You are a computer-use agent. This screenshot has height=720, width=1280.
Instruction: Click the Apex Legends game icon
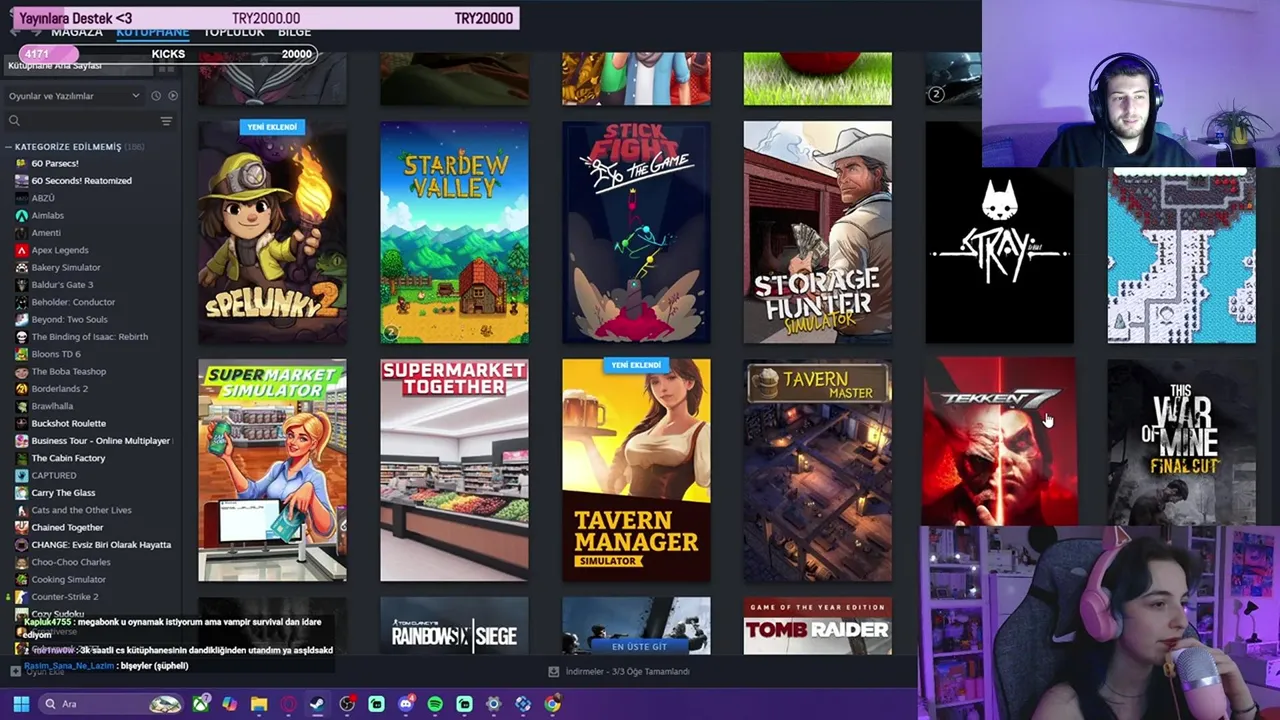(x=21, y=250)
